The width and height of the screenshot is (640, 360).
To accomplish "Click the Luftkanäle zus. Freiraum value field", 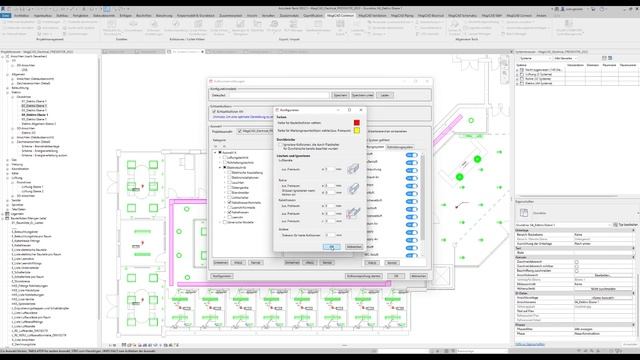I will pyautogui.click(x=330, y=169).
